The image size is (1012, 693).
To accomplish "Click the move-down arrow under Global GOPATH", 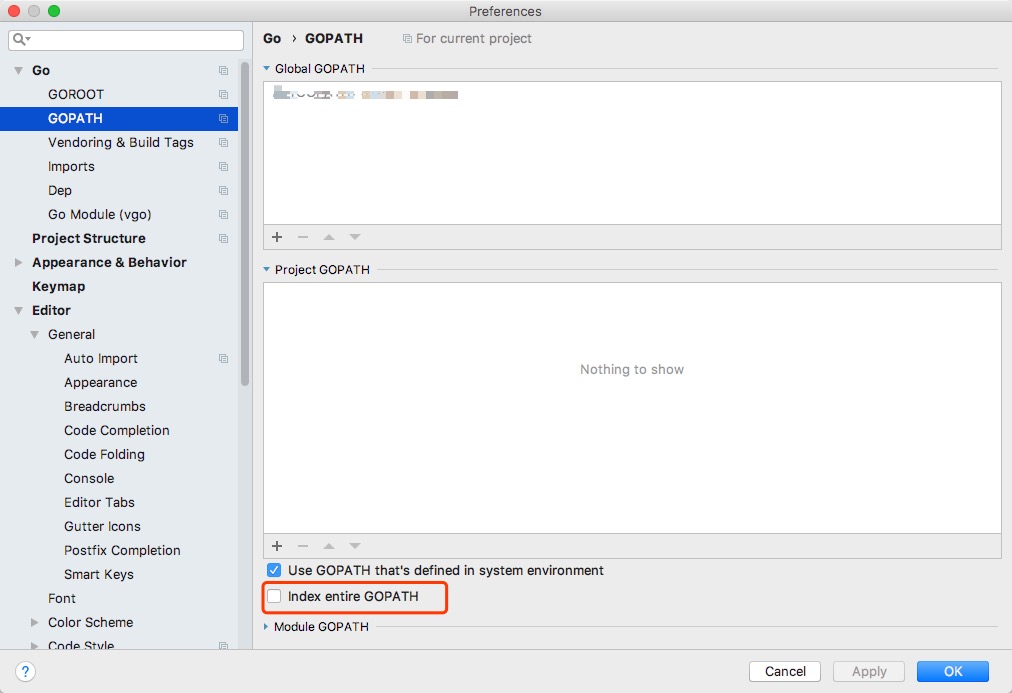I will pyautogui.click(x=354, y=237).
